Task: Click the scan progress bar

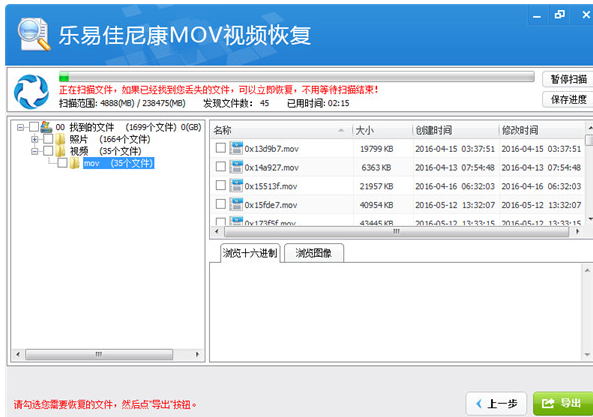Action: pyautogui.click(x=296, y=77)
